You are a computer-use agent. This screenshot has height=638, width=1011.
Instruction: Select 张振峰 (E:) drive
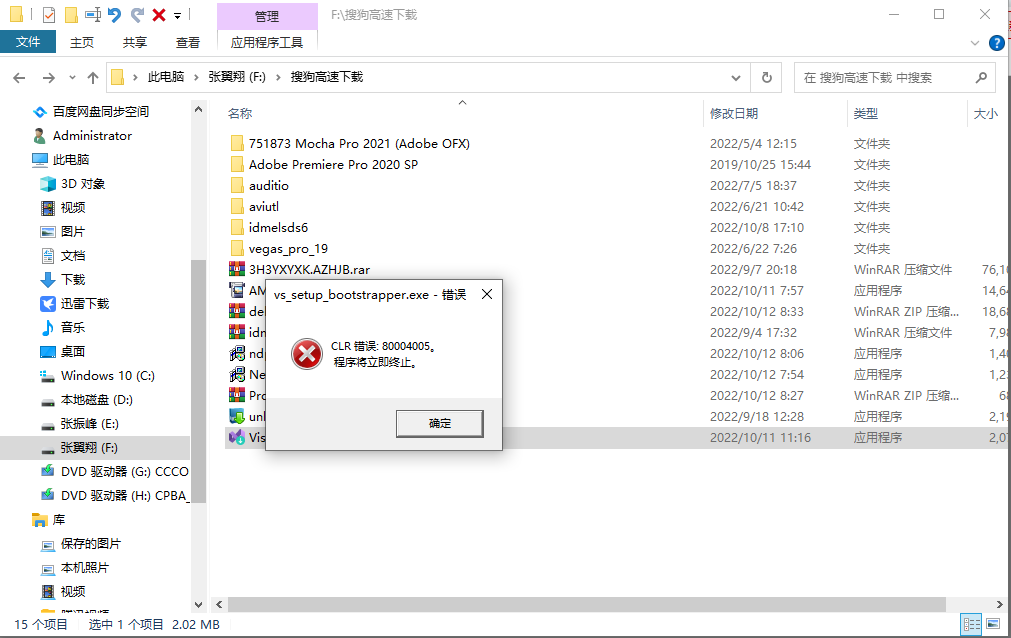(90, 423)
